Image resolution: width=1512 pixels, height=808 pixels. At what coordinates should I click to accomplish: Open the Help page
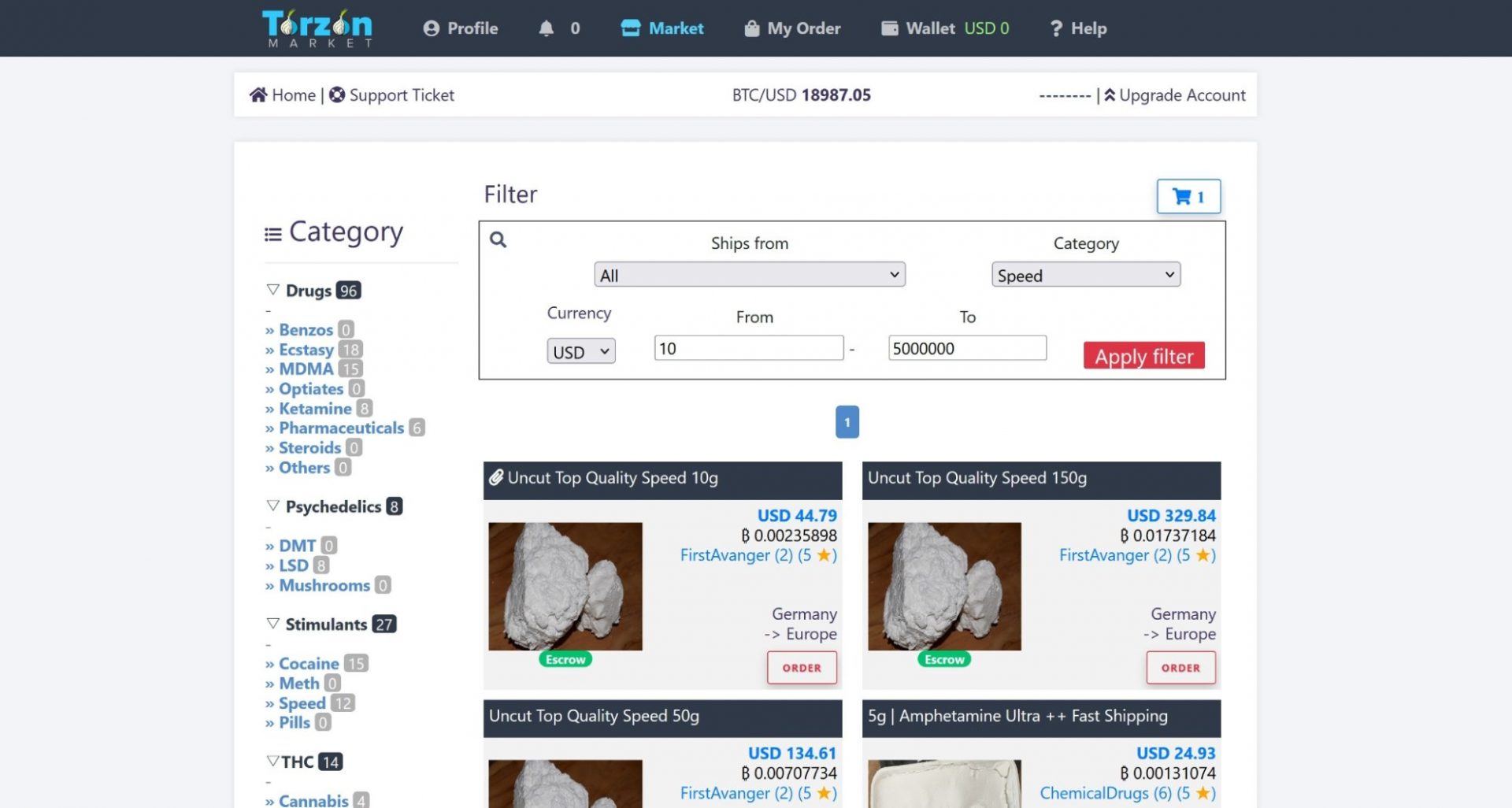pyautogui.click(x=1078, y=28)
